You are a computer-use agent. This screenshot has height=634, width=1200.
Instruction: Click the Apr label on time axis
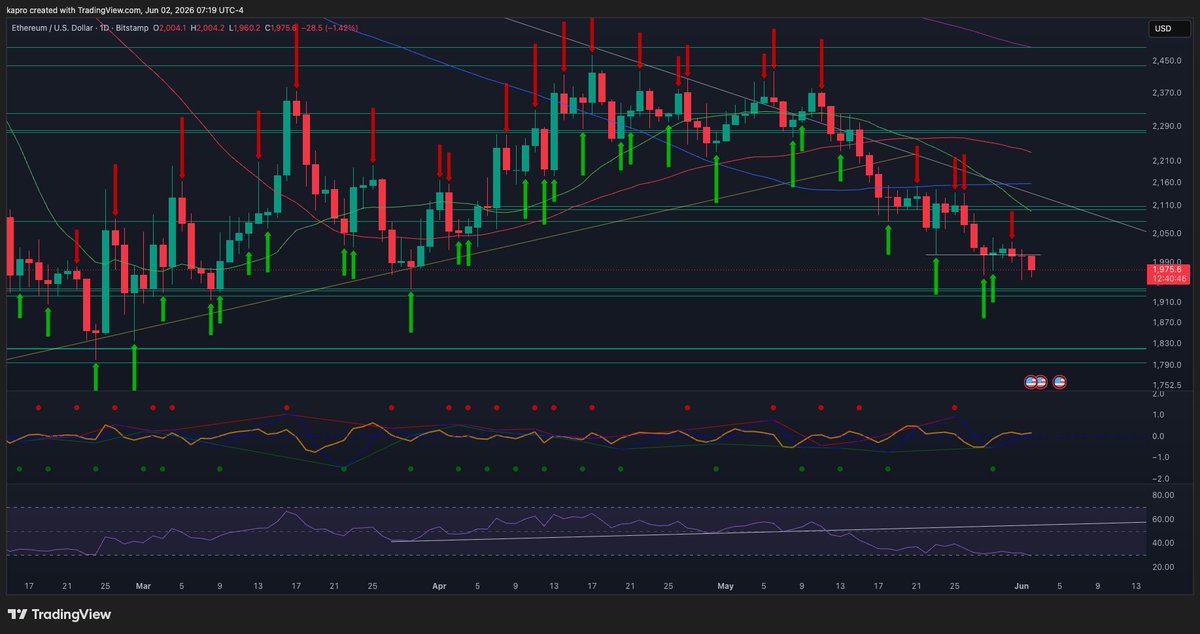pos(438,585)
